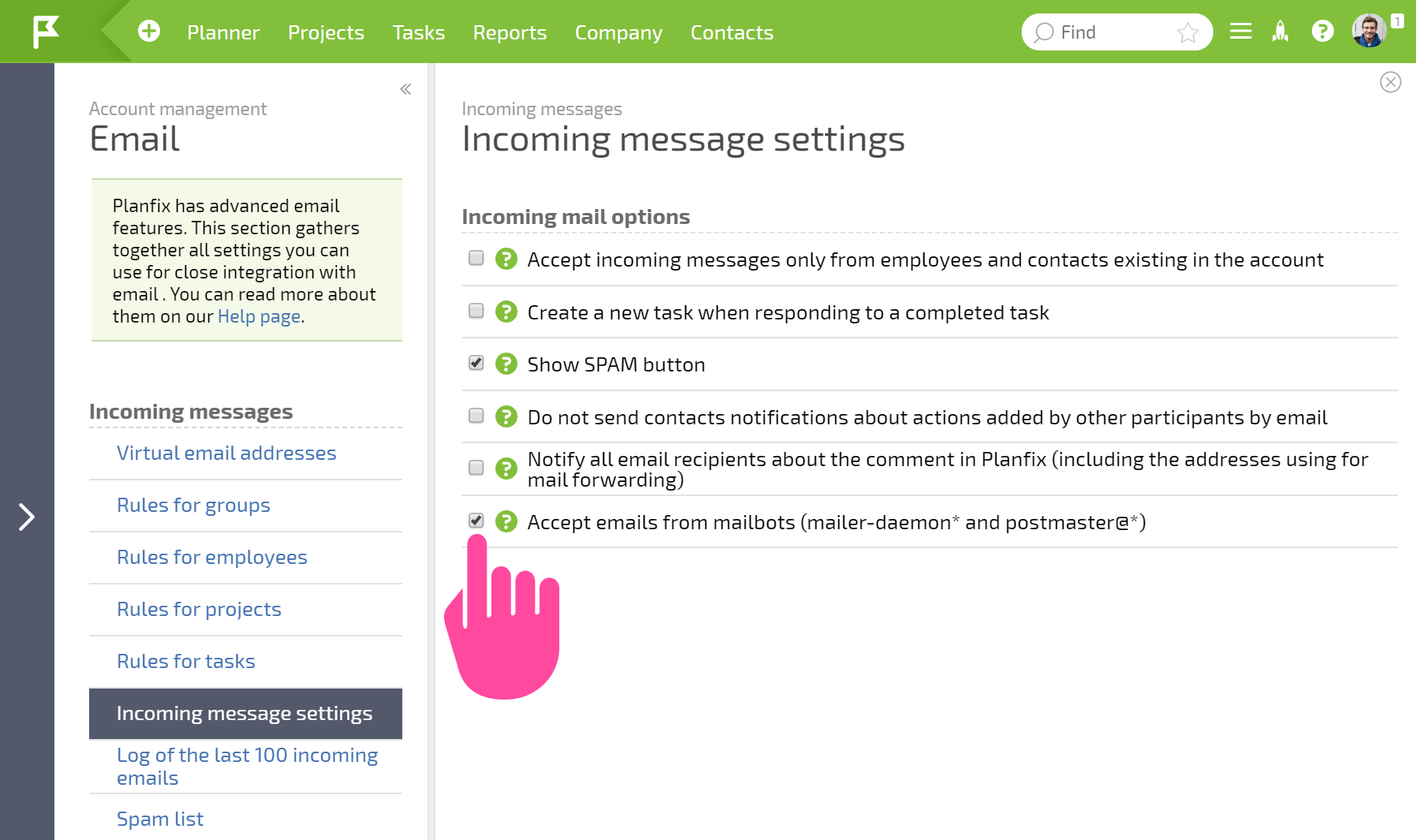The height and width of the screenshot is (840, 1416).
Task: Collapse the sidebar with double chevron
Action: (405, 89)
